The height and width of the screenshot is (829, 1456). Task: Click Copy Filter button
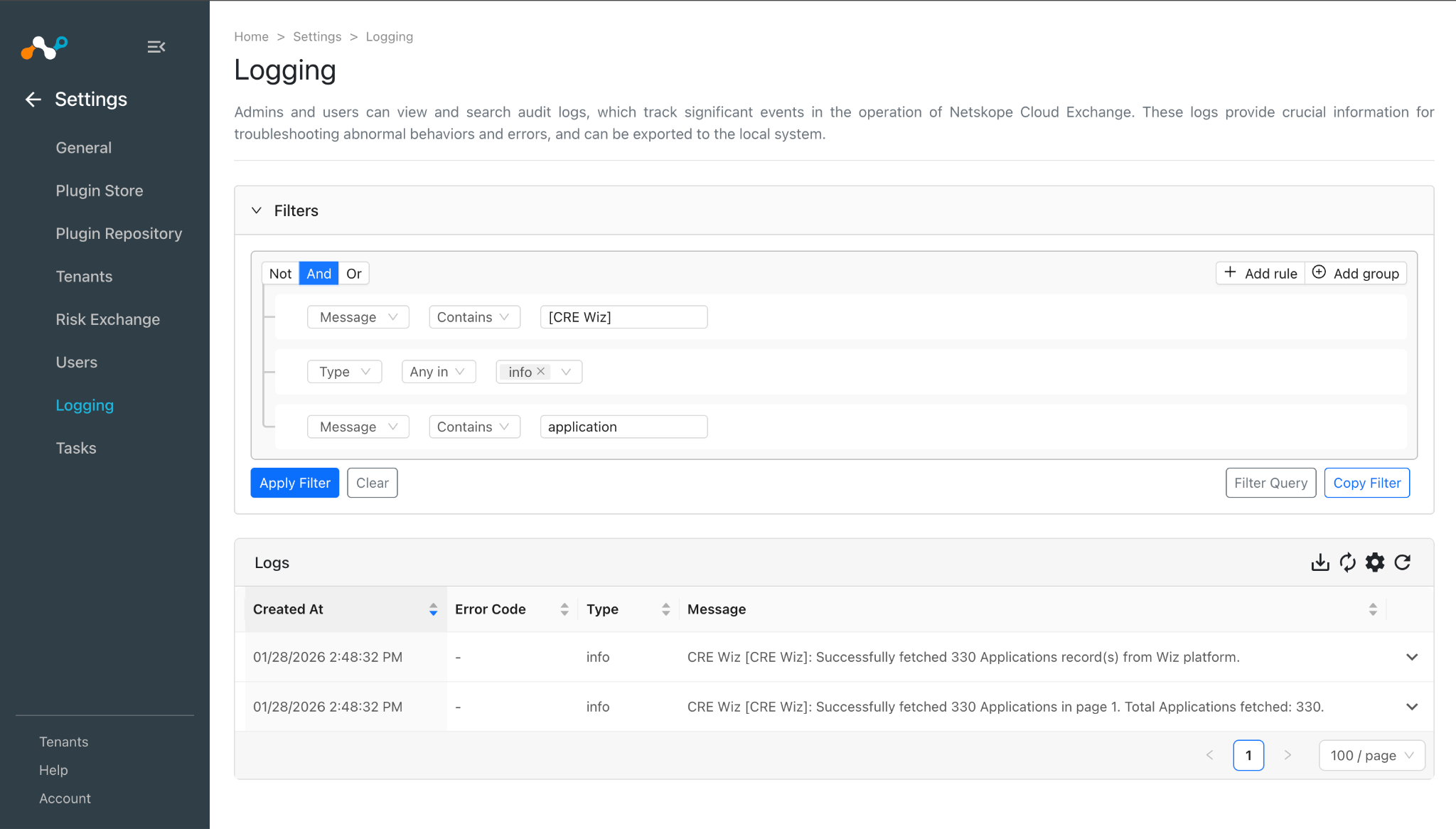[1367, 483]
